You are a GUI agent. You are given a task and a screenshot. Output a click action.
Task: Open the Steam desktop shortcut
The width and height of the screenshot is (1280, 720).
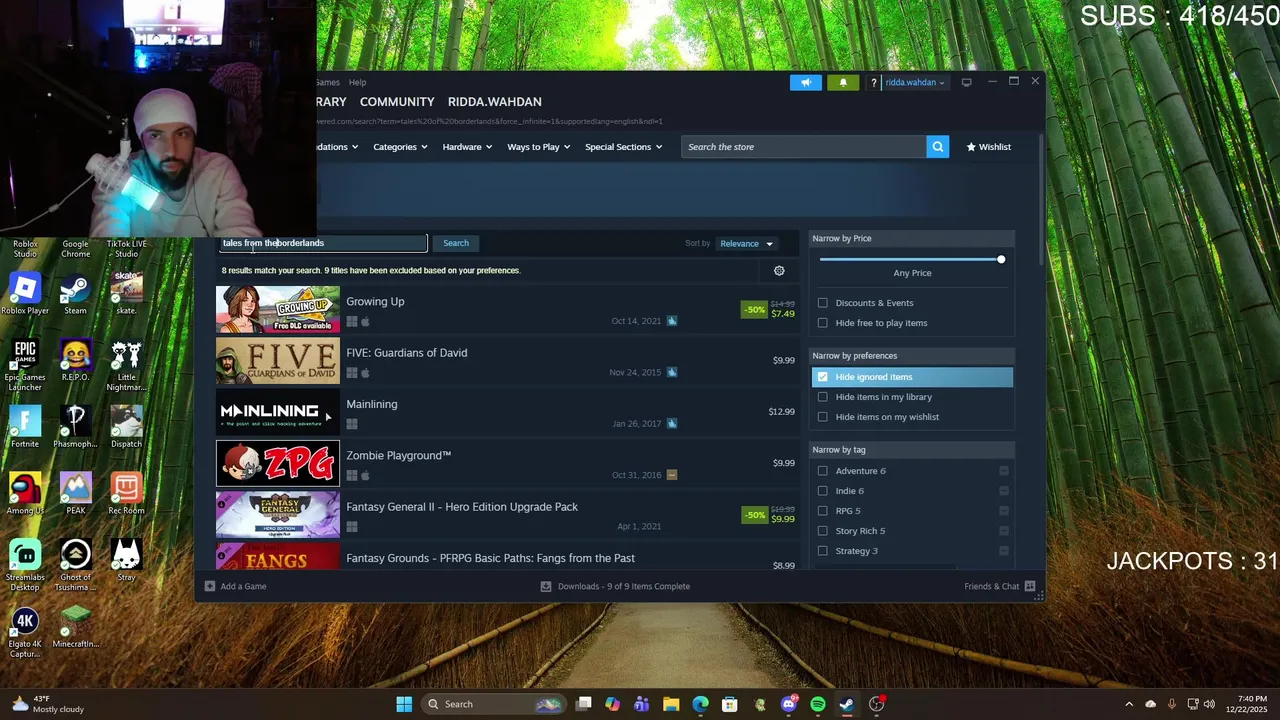(x=75, y=294)
